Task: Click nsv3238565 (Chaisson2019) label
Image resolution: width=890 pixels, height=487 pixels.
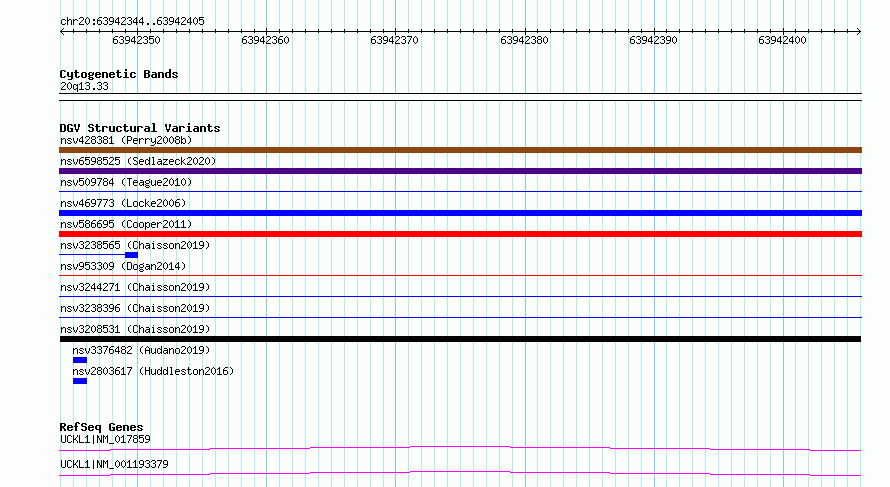Action: point(135,245)
